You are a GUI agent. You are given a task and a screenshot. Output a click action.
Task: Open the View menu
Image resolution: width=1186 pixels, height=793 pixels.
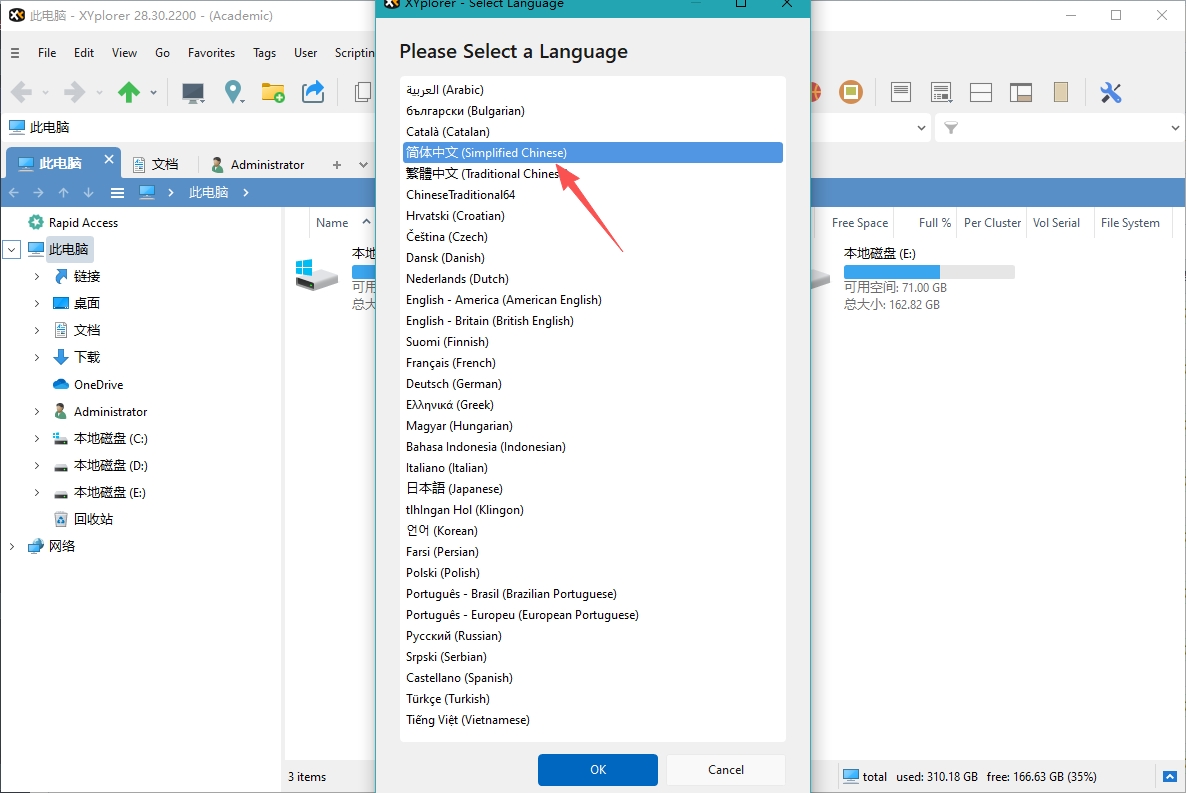point(124,52)
